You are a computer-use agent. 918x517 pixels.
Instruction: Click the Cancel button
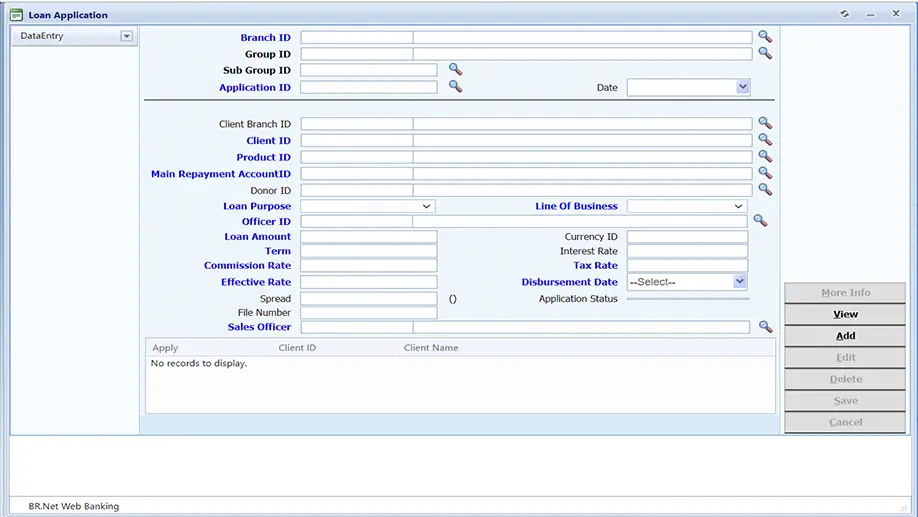[x=845, y=422]
